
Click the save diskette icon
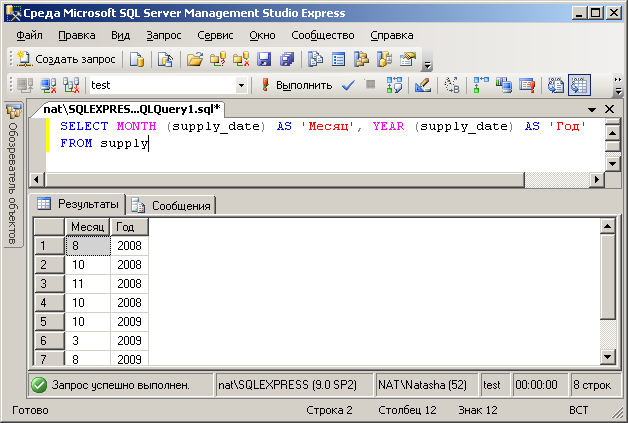tap(264, 59)
